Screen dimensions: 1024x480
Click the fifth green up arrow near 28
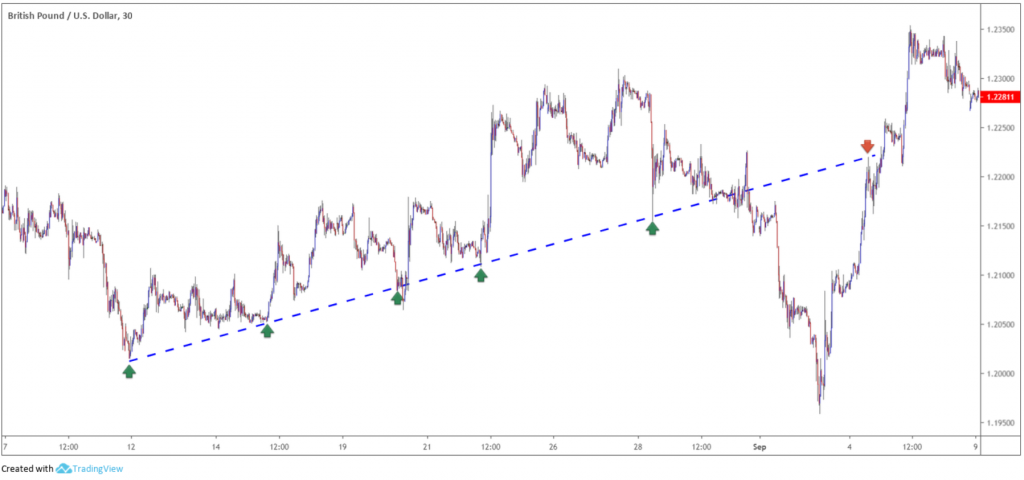coord(652,228)
